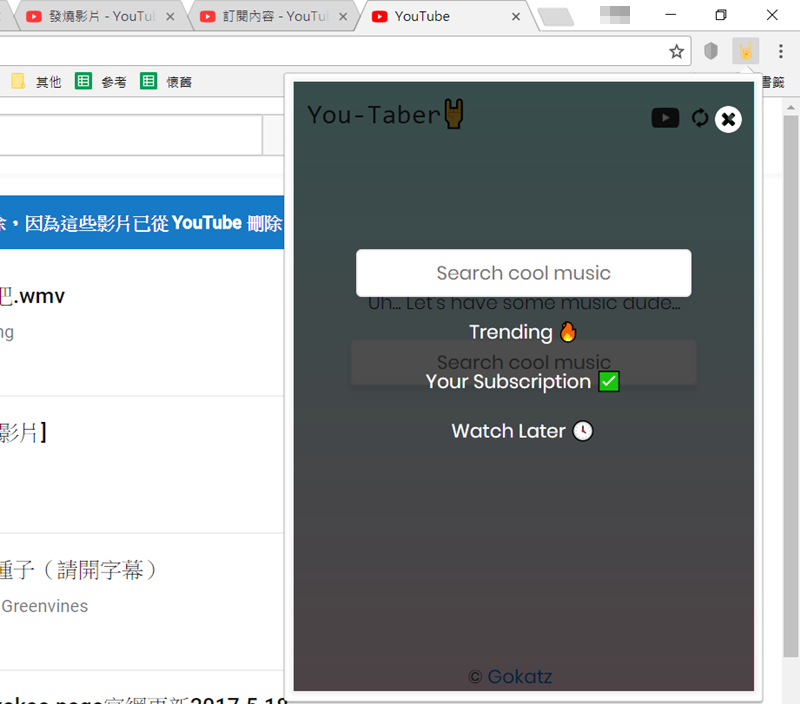Click the YouTube page search box

click(x=131, y=135)
